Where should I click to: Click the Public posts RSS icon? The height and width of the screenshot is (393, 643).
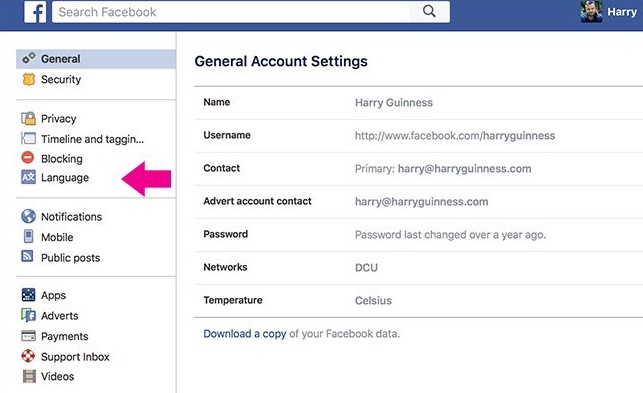coord(27,256)
